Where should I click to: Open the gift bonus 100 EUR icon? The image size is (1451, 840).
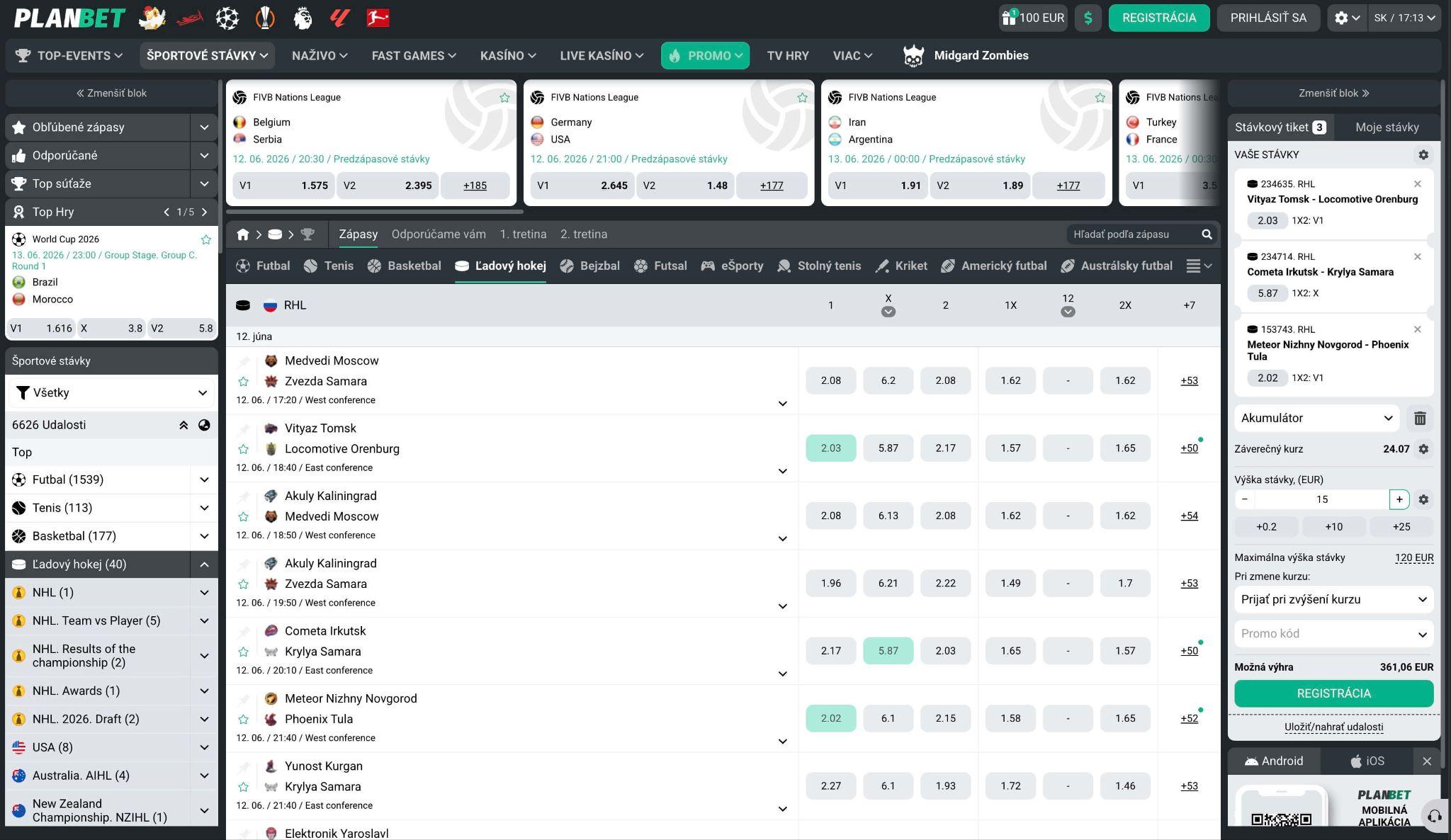pyautogui.click(x=1034, y=18)
